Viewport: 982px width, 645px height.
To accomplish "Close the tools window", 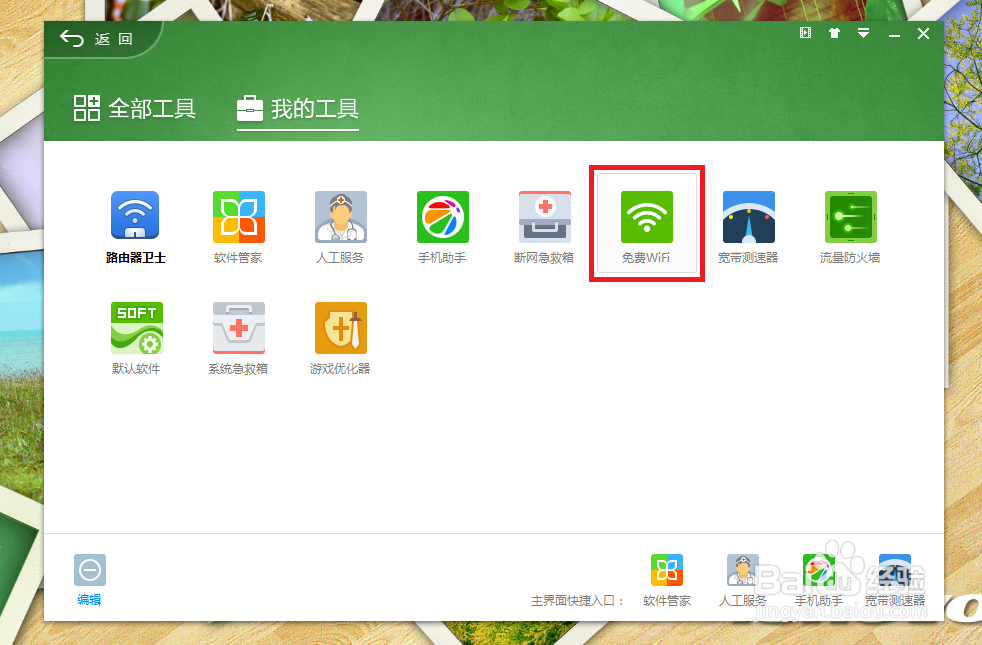I will point(924,34).
